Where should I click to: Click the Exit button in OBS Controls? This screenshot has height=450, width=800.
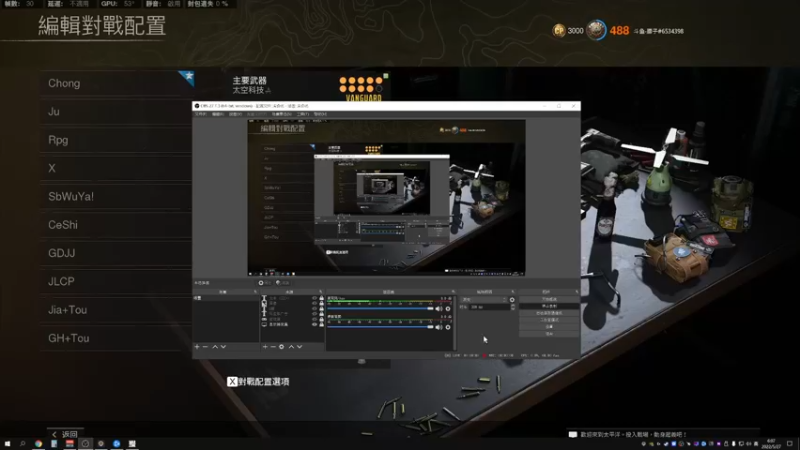point(549,334)
